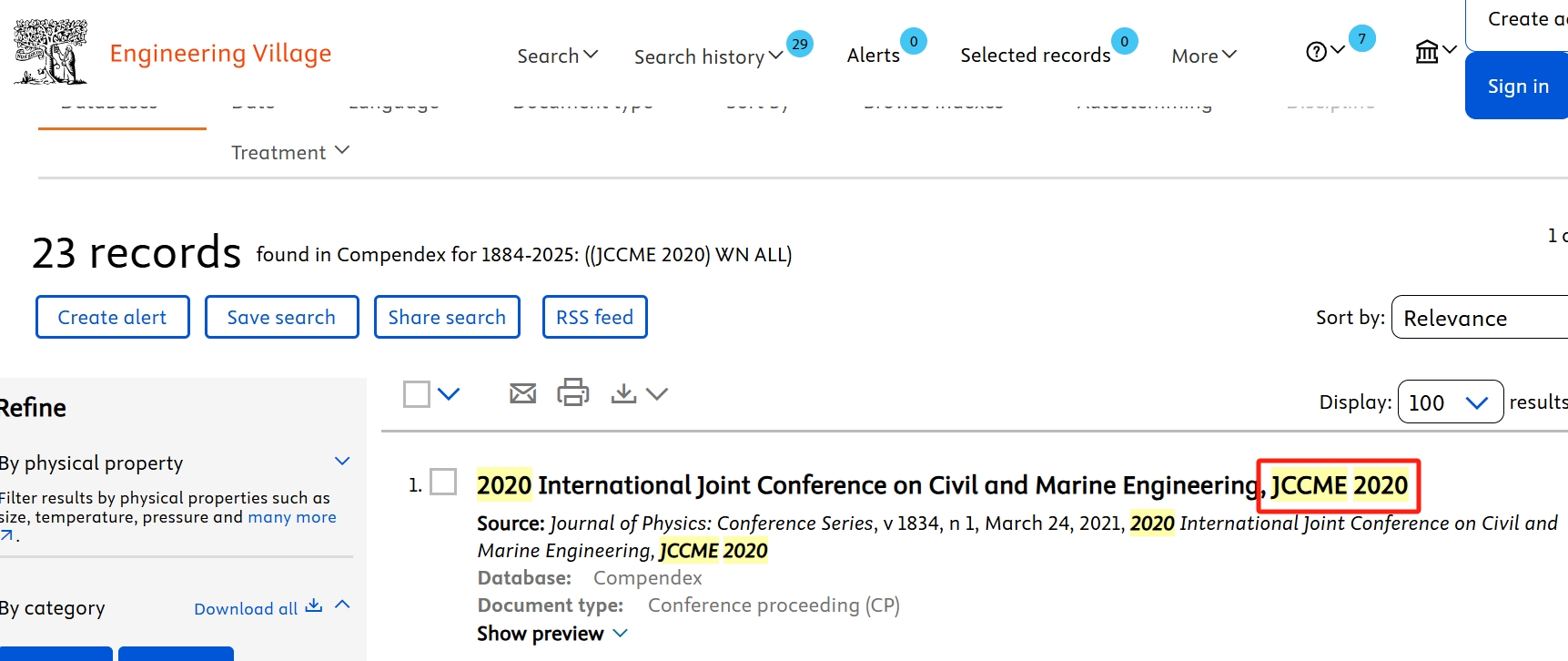Viewport: 1568px width, 661px height.
Task: Click the Create alert button
Action: point(113,317)
